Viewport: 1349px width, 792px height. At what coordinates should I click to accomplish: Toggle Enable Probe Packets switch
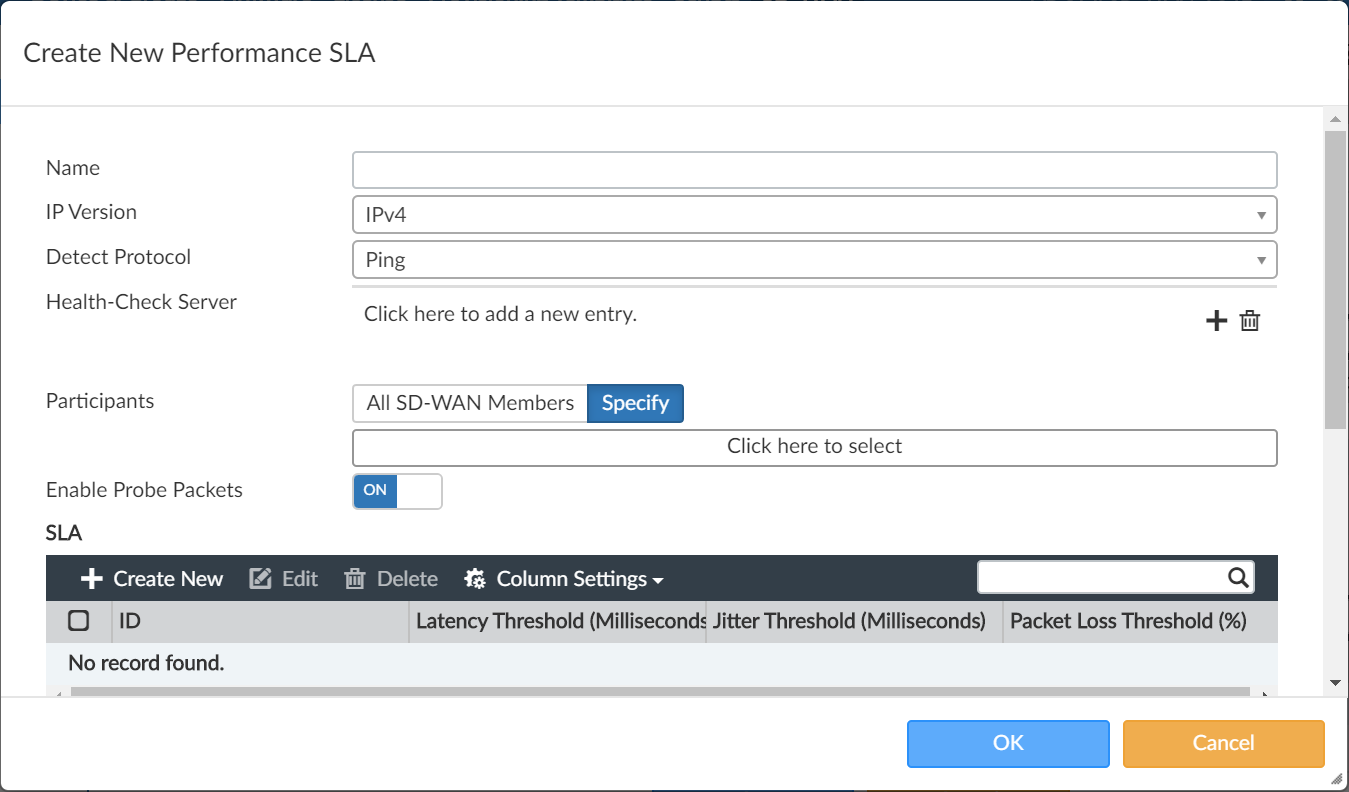[397, 491]
